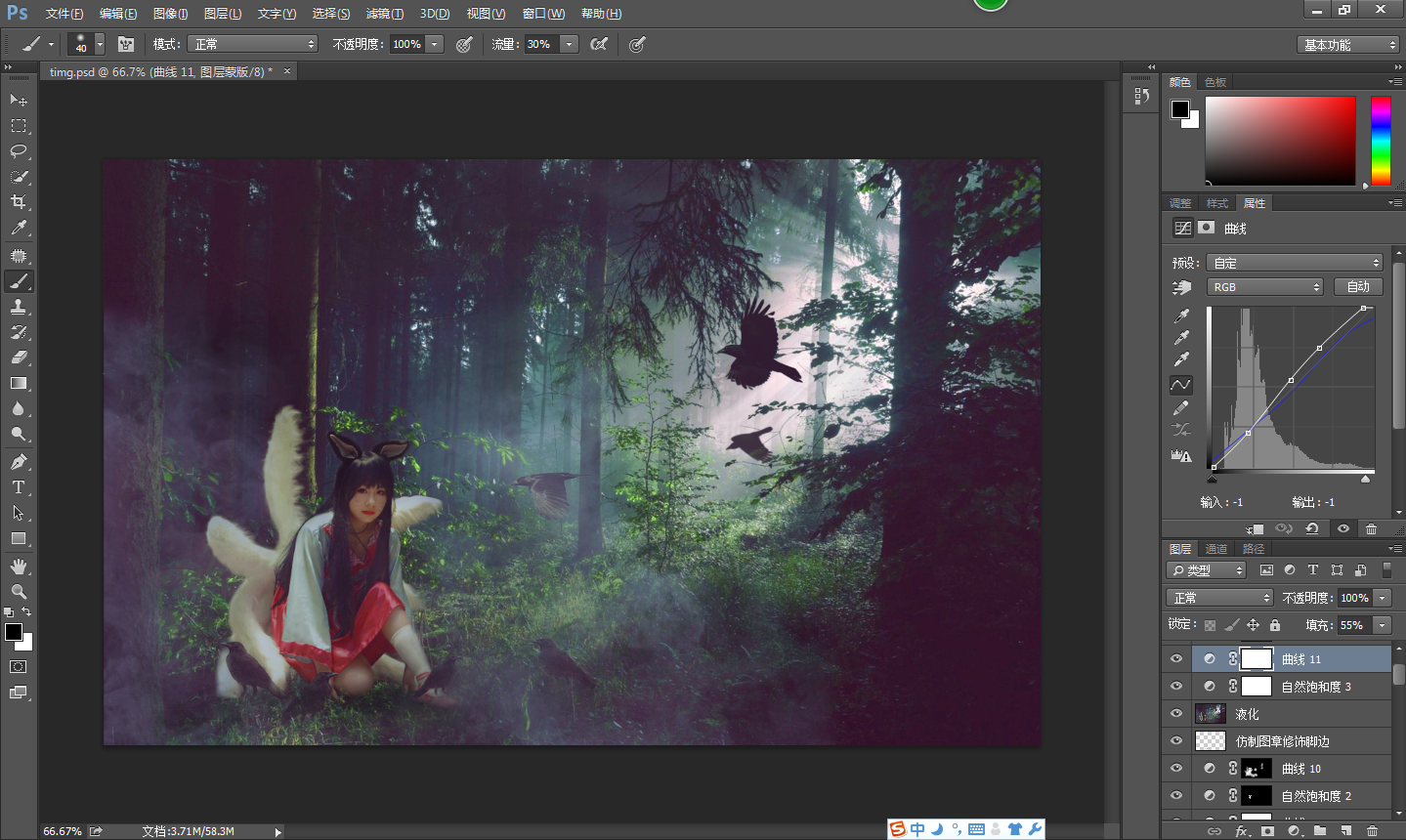
Task: Open the 基本功能 workspace switcher
Action: pos(1349,45)
